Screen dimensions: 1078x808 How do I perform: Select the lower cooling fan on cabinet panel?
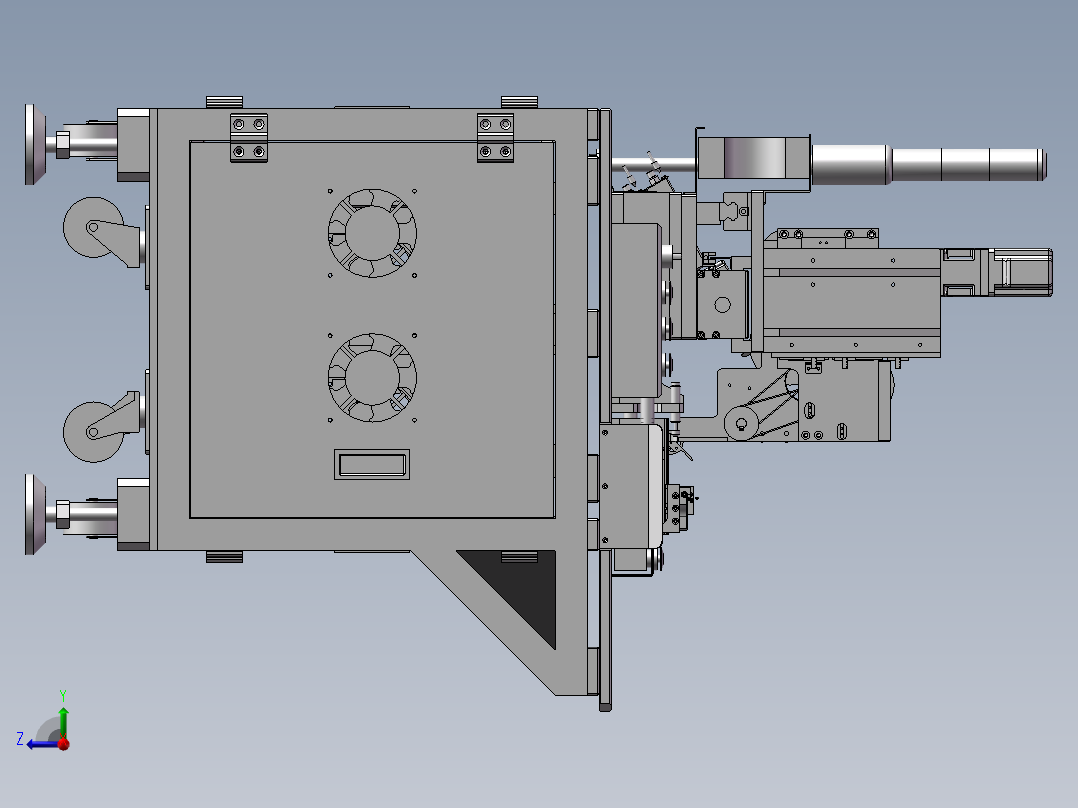[x=372, y=378]
